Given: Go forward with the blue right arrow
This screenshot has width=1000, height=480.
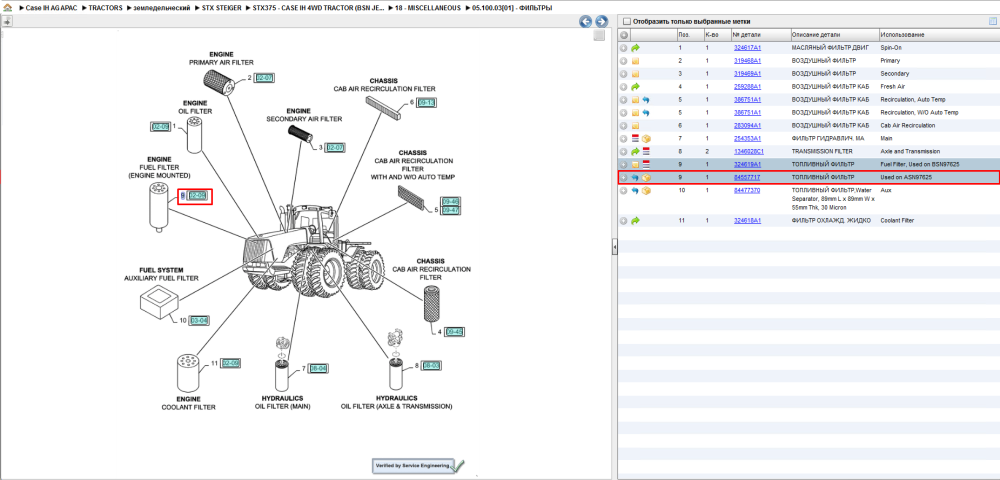Looking at the screenshot, I should 601,22.
